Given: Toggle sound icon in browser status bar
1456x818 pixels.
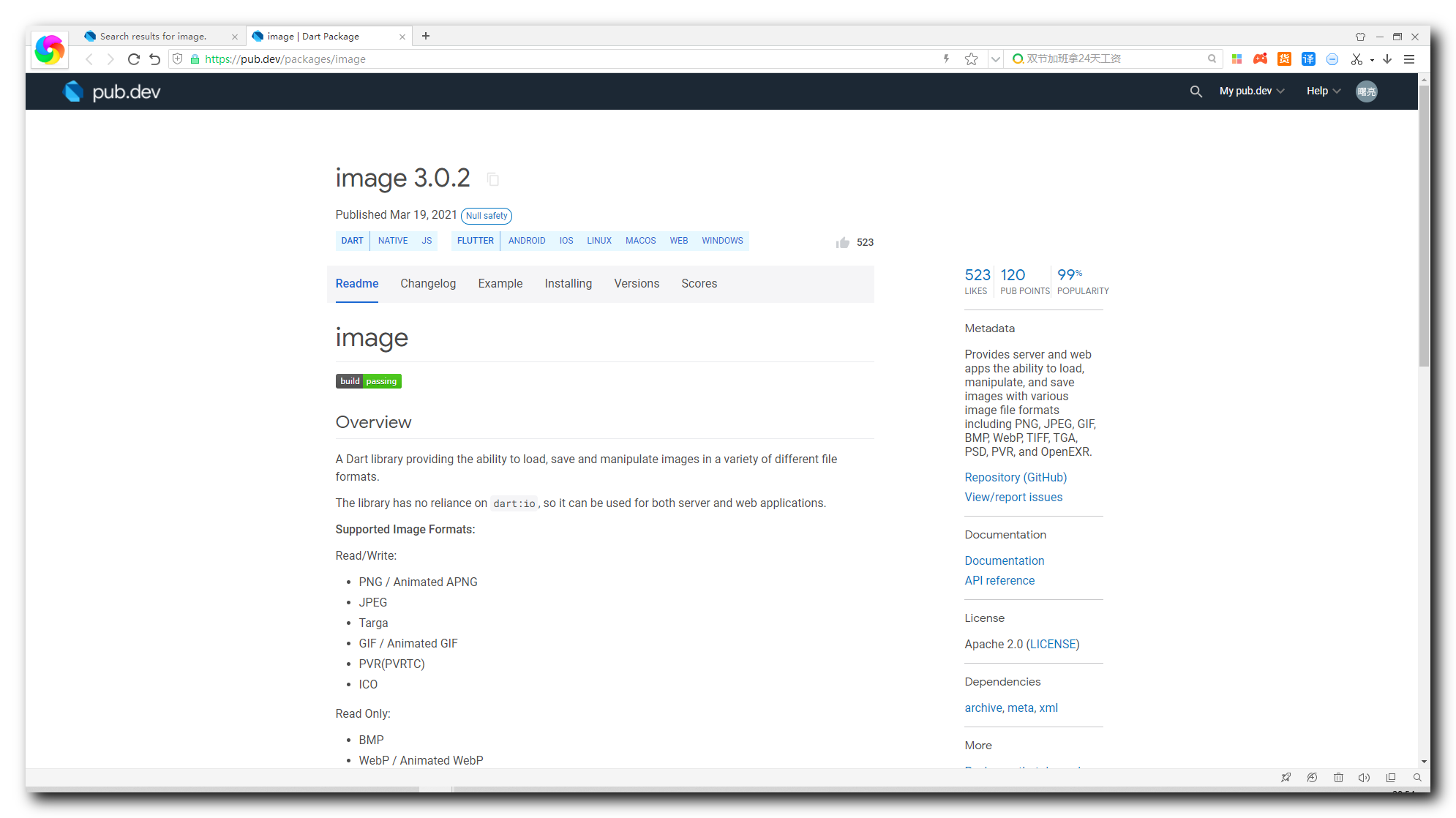Looking at the screenshot, I should click(x=1364, y=778).
